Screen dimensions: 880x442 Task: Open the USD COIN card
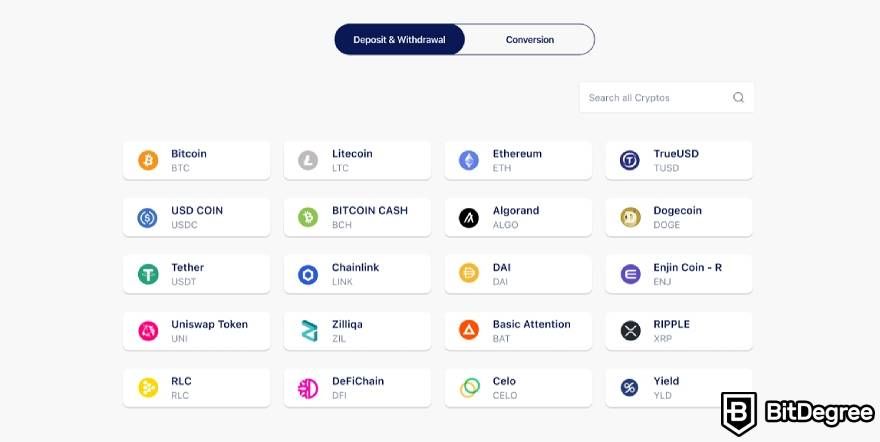(196, 218)
